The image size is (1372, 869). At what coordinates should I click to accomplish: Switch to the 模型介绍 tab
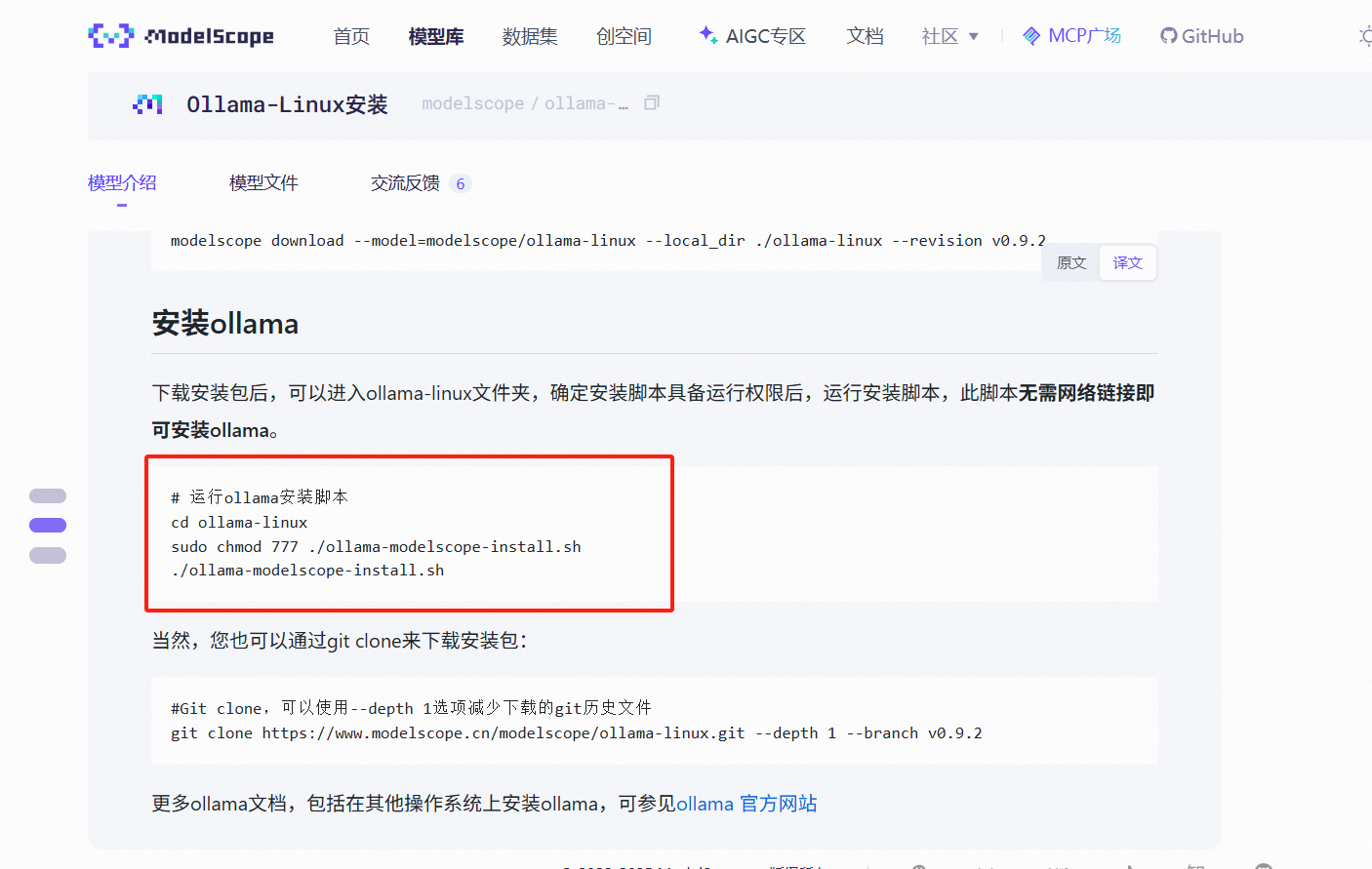122,182
